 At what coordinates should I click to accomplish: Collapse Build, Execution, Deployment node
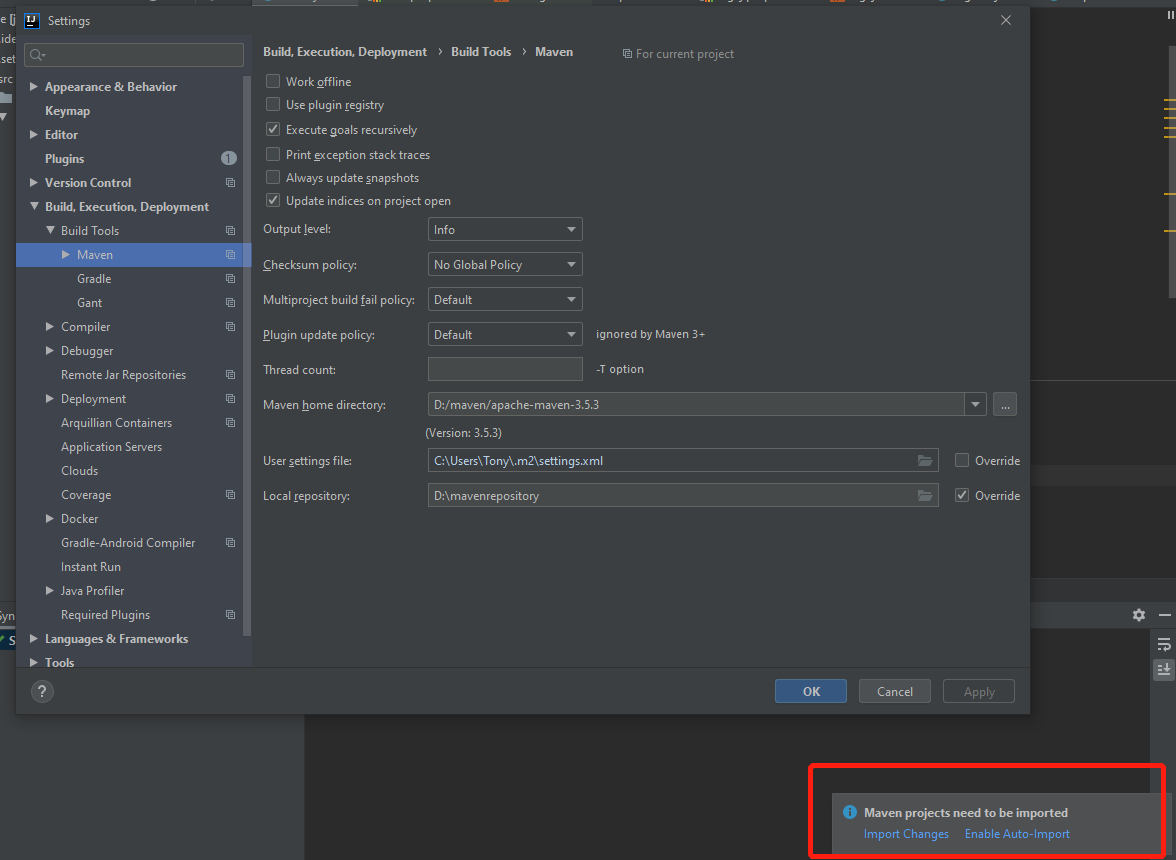click(34, 206)
